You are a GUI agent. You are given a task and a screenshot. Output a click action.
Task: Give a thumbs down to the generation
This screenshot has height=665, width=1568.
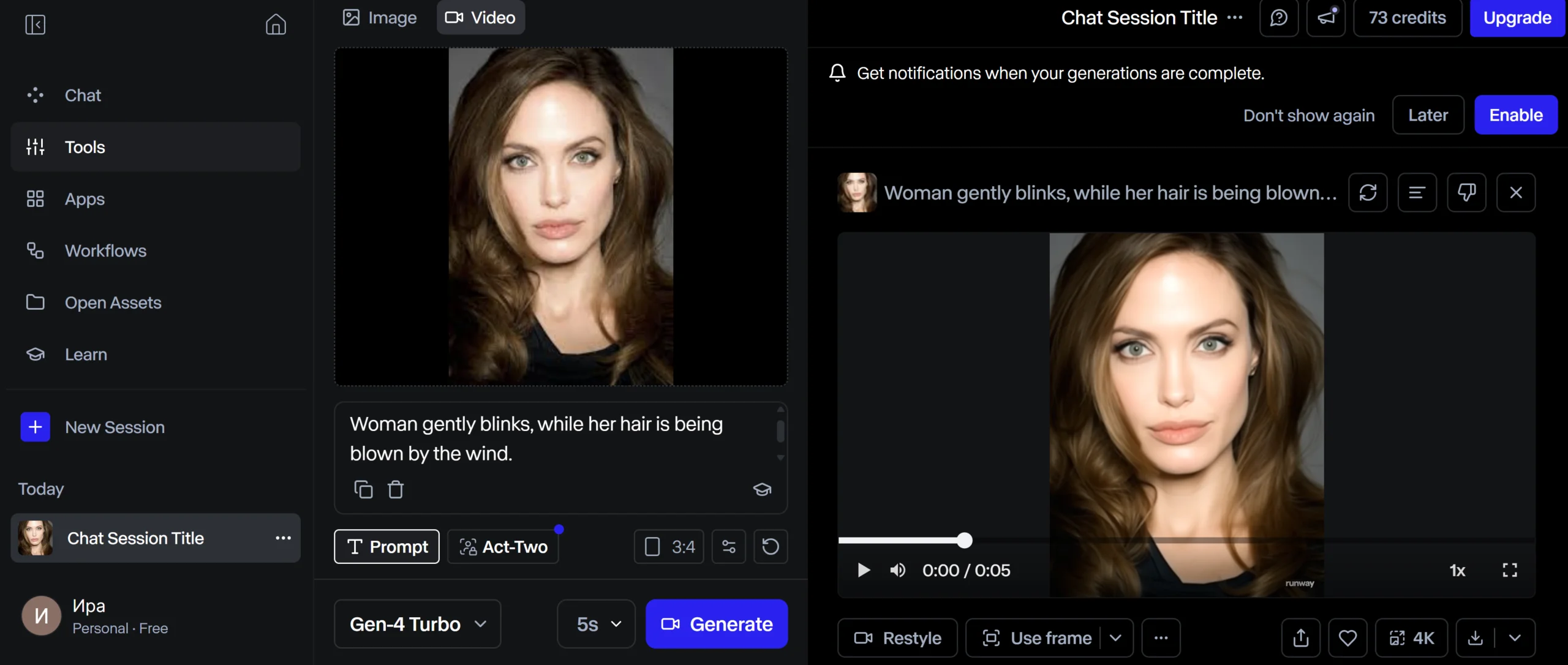1467,192
